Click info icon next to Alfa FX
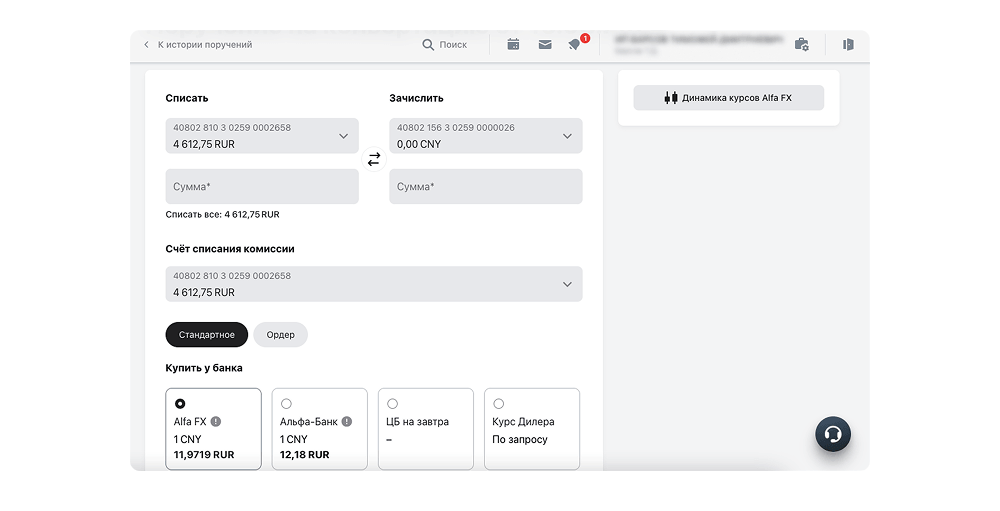 click(216, 422)
